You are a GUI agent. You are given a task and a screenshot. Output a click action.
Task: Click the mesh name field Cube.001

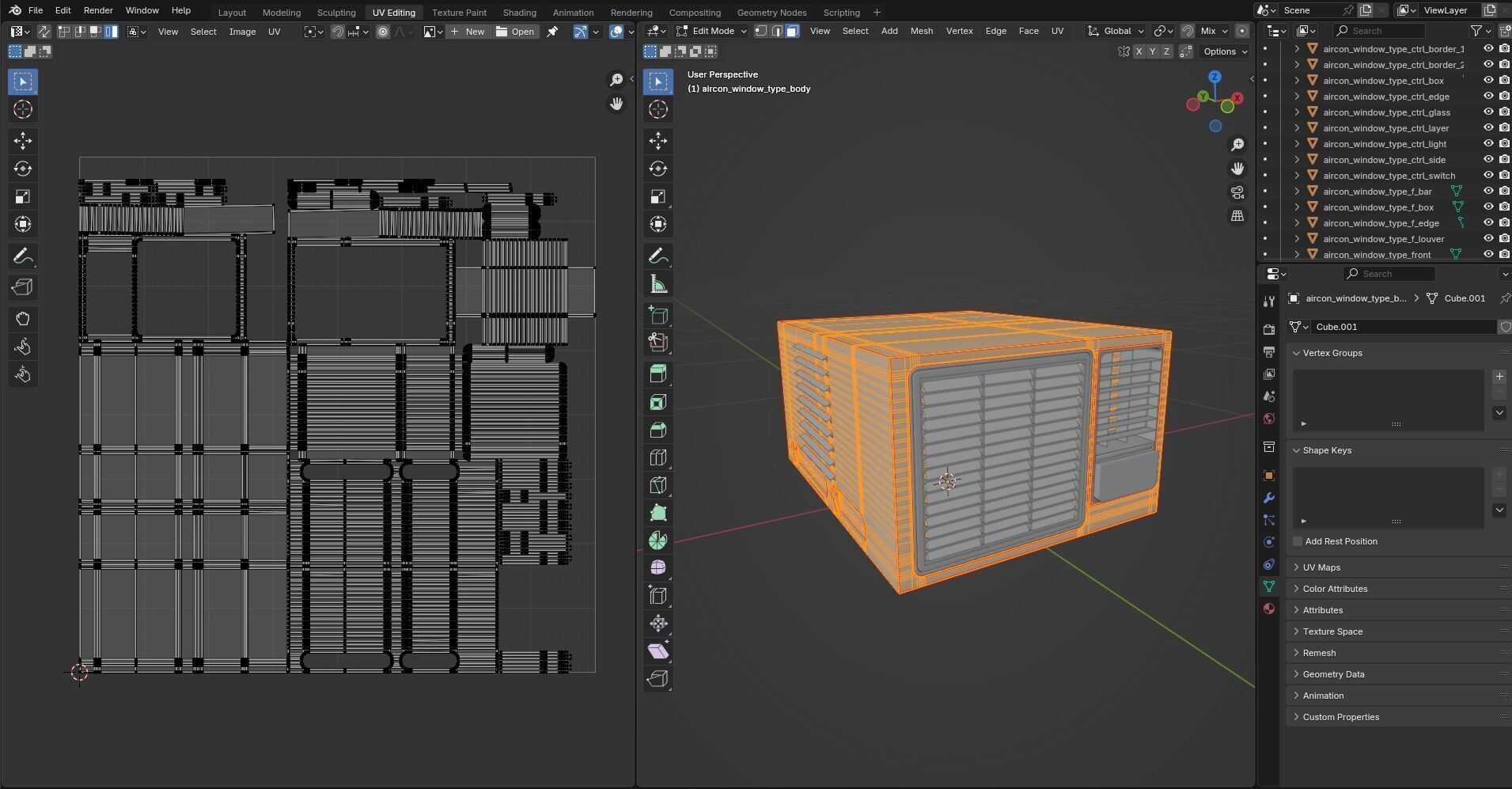(1403, 327)
